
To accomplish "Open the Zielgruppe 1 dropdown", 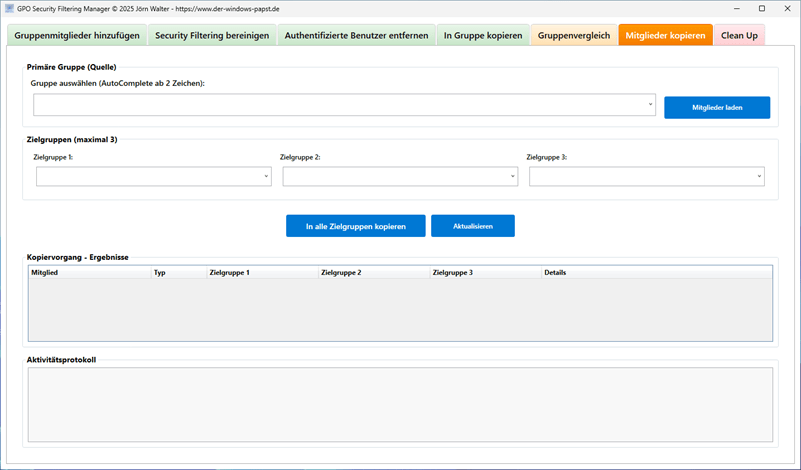I will [266, 176].
